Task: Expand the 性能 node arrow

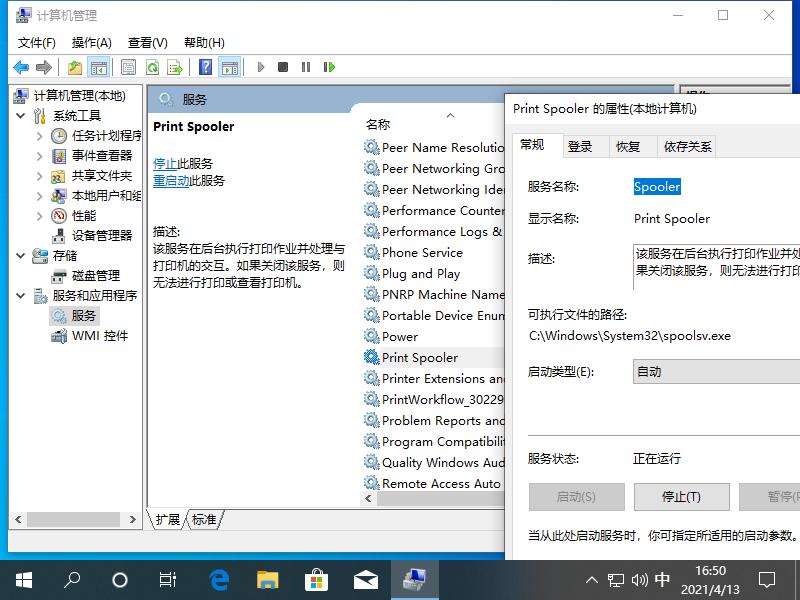Action: click(40, 216)
